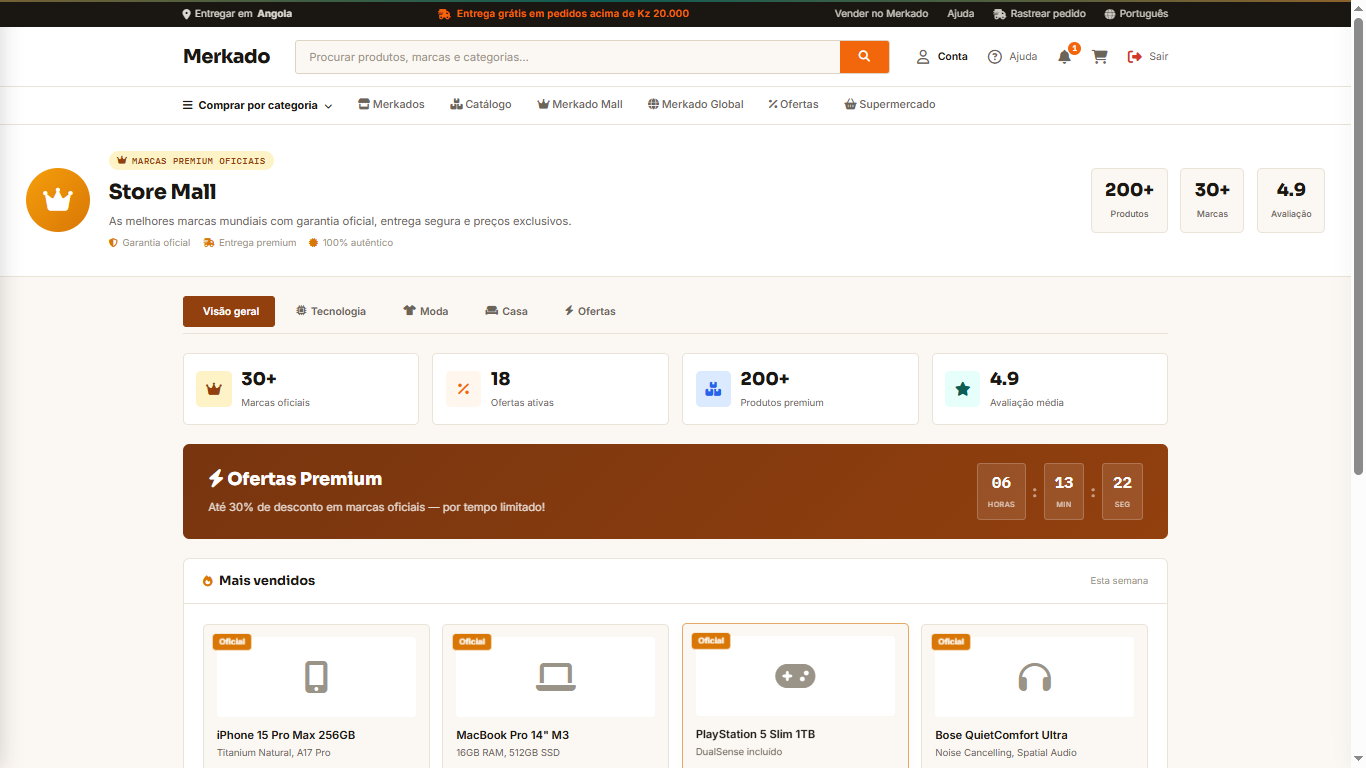Focus the product search input field
Image resolution: width=1366 pixels, height=768 pixels.
tap(567, 57)
